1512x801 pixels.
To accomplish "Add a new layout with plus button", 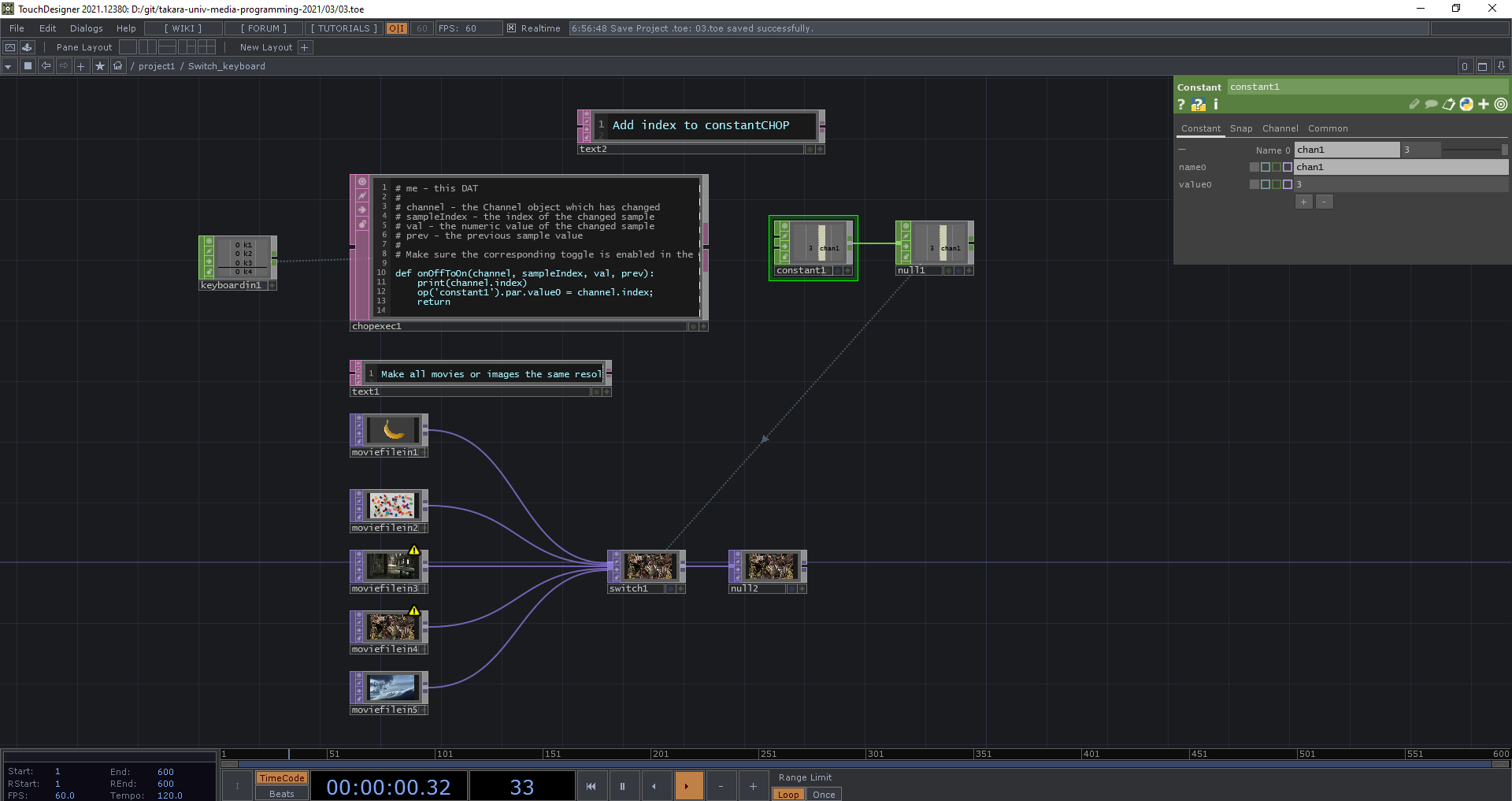I will 305,47.
